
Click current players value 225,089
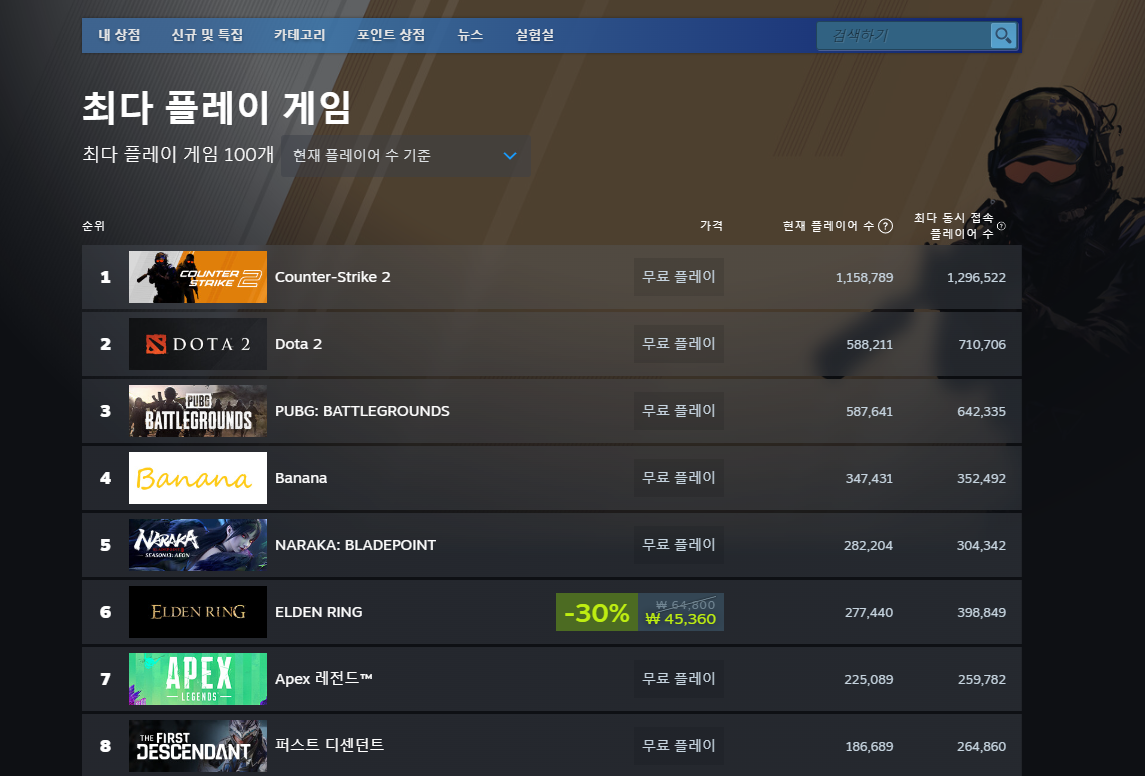click(868, 680)
